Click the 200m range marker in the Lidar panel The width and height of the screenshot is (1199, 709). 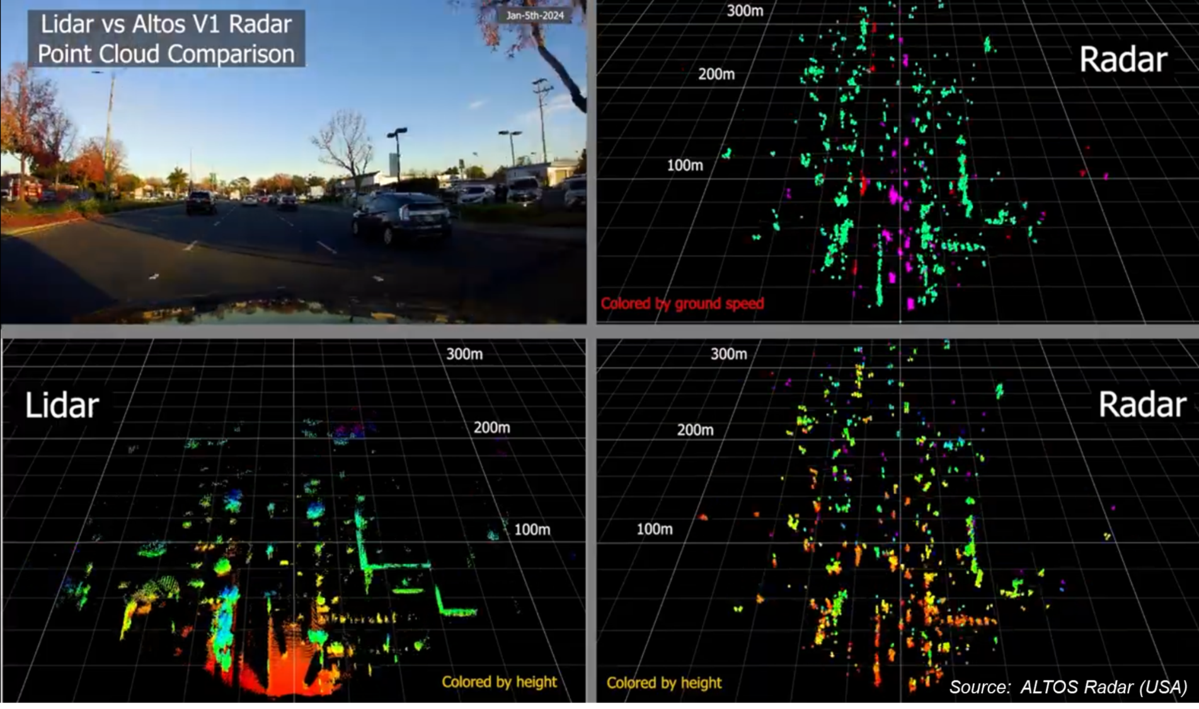[491, 427]
